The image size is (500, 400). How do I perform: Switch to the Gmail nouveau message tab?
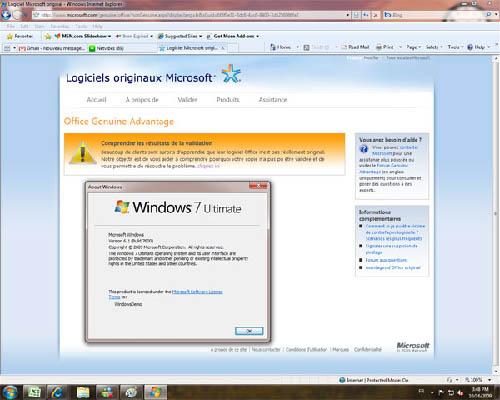tap(52, 48)
